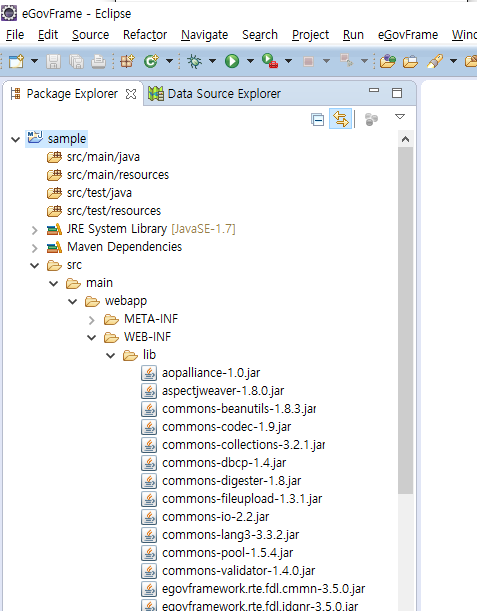Close the Package Explorer tab
This screenshot has width=477, height=611.
click(131, 94)
